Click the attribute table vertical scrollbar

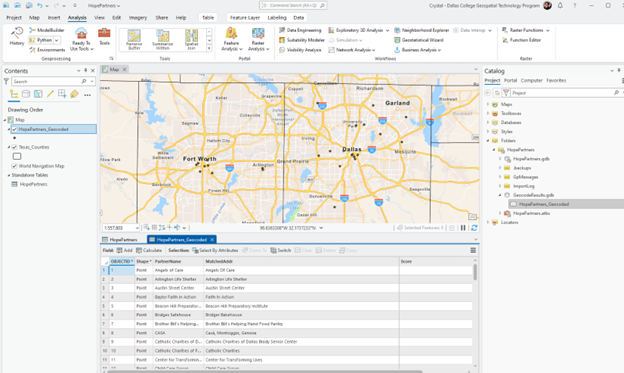coord(475,272)
